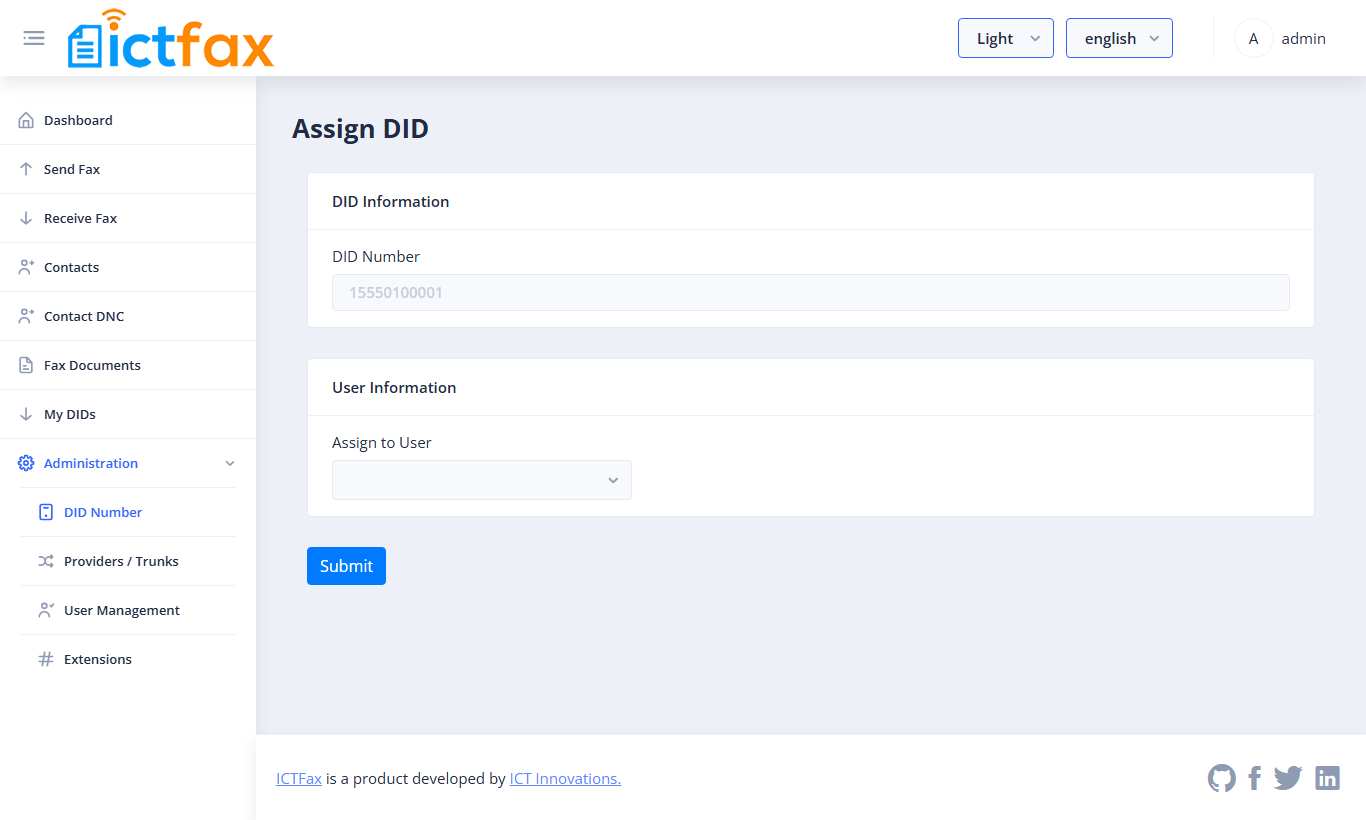Screen dimensions: 1366x820
Task: Follow the ICTFax footer link
Action: coord(299,778)
